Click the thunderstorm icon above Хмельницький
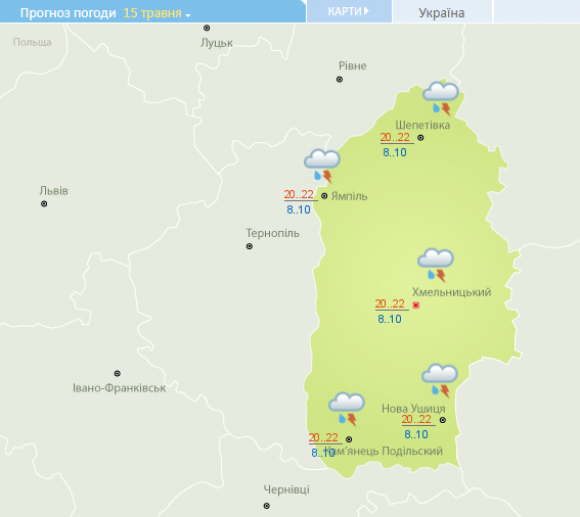The image size is (580, 517). coord(435,265)
